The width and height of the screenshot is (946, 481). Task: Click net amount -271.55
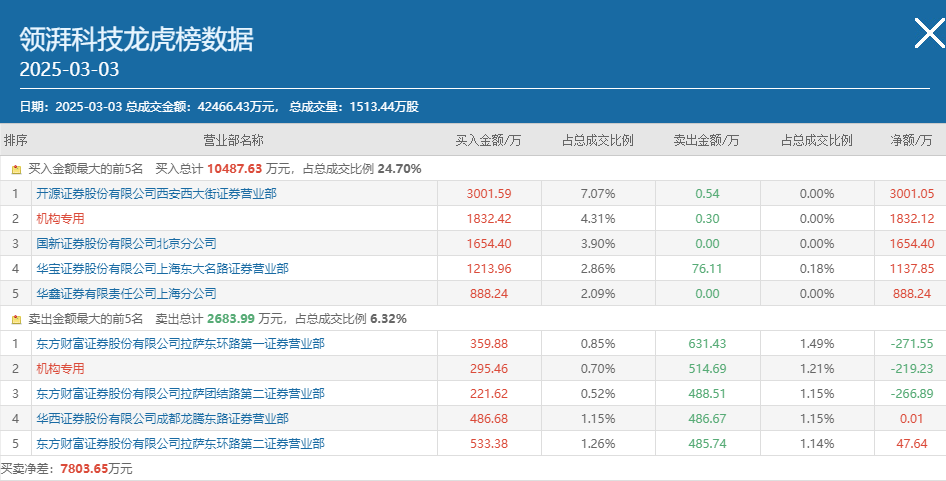[x=912, y=344]
